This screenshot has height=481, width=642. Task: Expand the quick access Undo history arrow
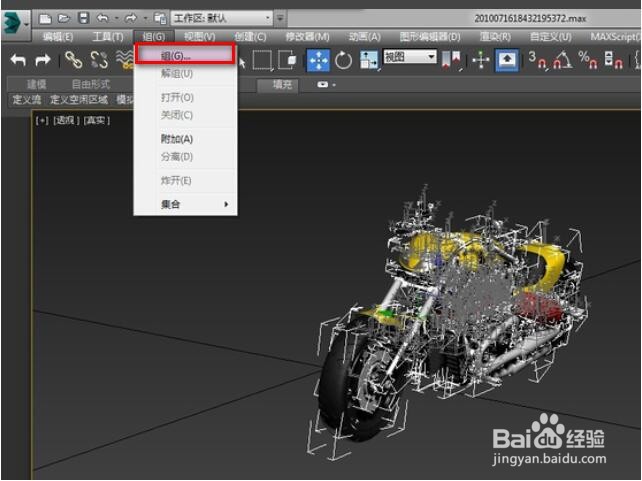[x=116, y=18]
